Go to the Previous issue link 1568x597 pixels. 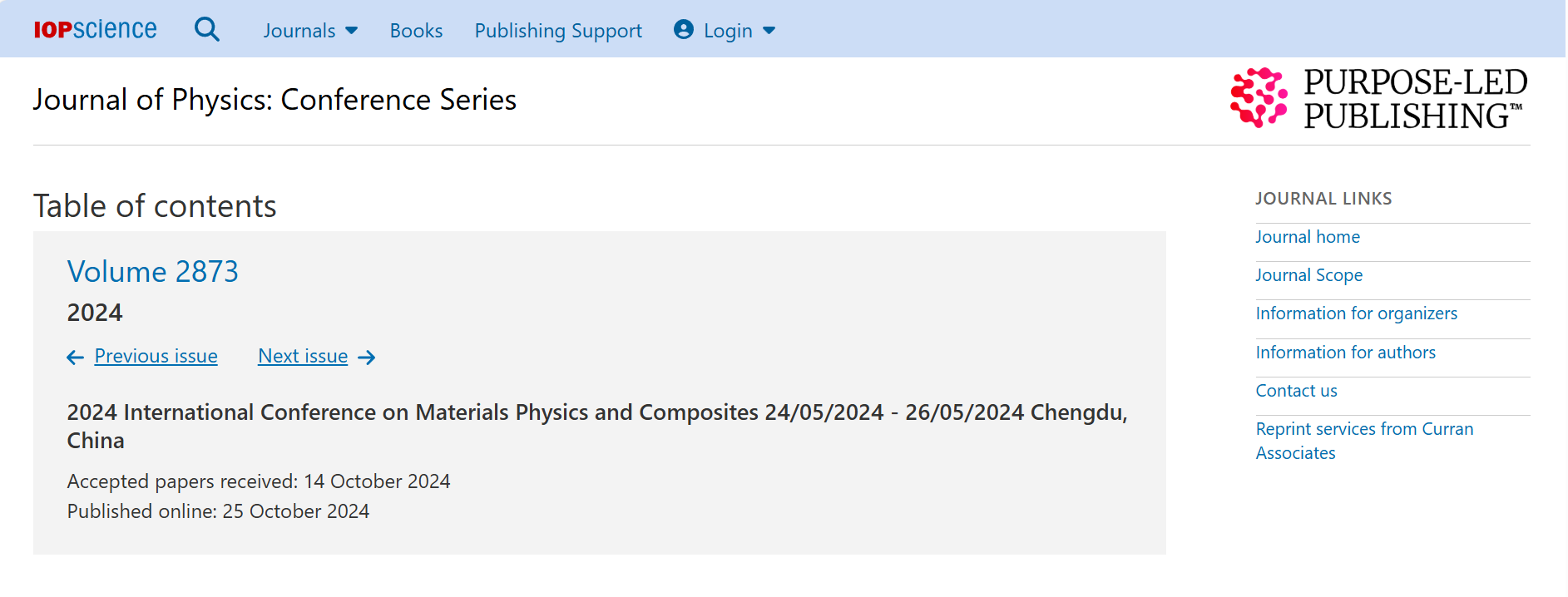156,356
